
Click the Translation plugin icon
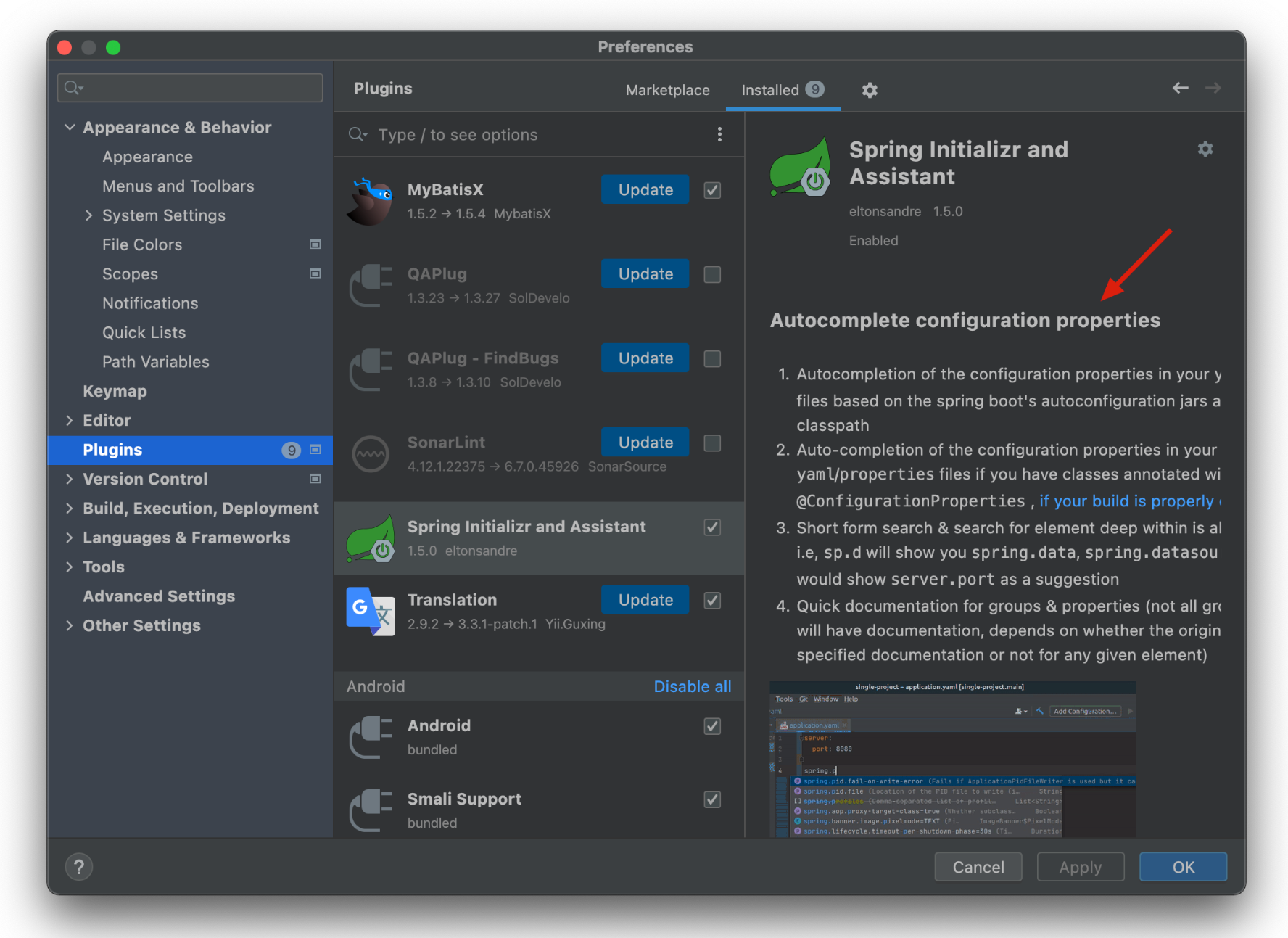pyautogui.click(x=371, y=612)
